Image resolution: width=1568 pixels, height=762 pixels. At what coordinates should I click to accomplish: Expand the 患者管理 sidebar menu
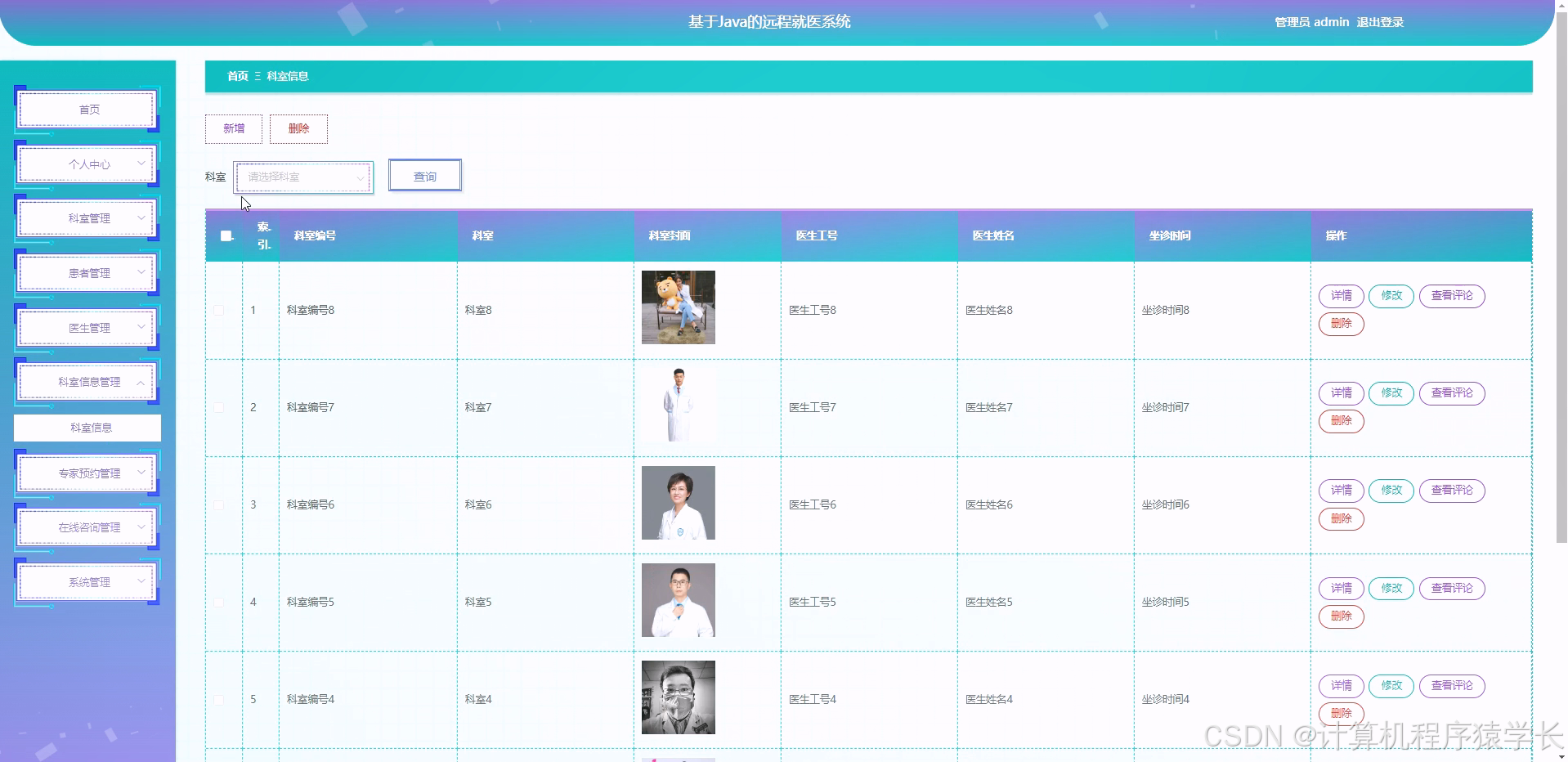coord(88,273)
